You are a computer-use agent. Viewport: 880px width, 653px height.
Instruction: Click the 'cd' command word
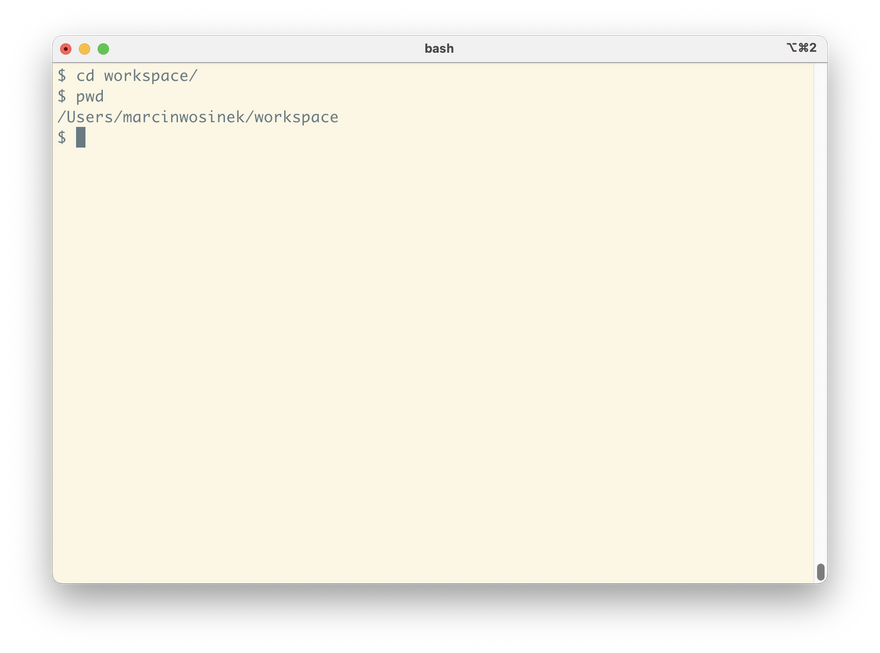(85, 76)
